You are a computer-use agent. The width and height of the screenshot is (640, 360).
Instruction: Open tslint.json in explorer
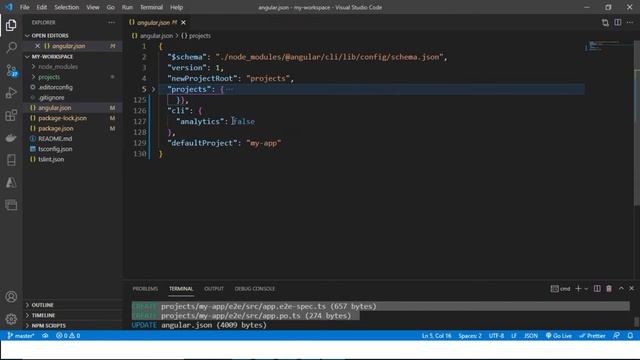(51, 159)
